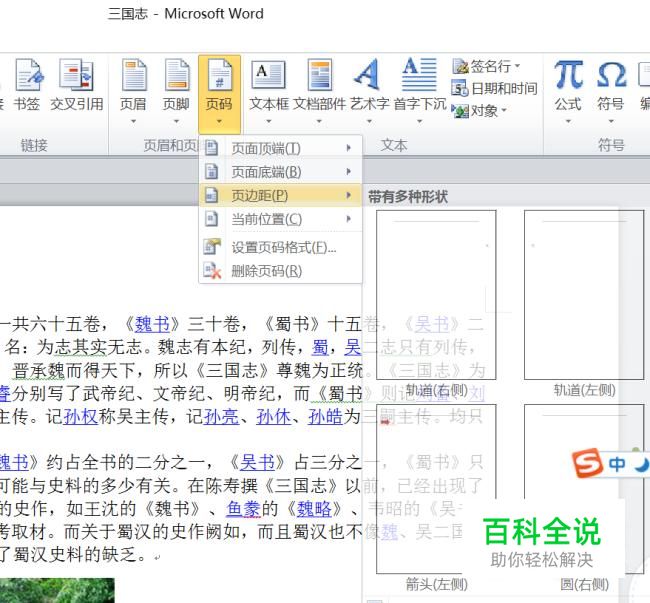Image resolution: width=650 pixels, height=603 pixels.
Task: Open 页面顶端(T) submenu
Action: coord(280,148)
